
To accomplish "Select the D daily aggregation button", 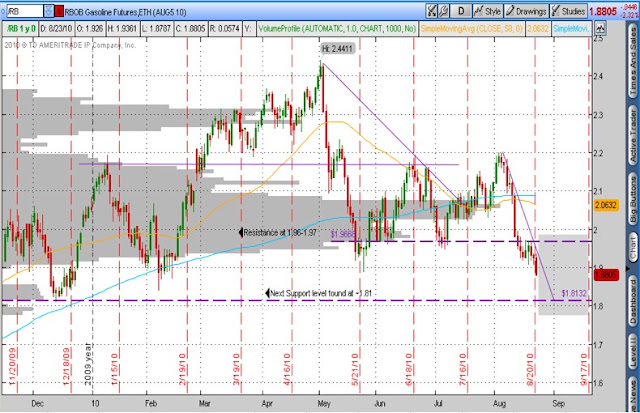I will pos(461,11).
